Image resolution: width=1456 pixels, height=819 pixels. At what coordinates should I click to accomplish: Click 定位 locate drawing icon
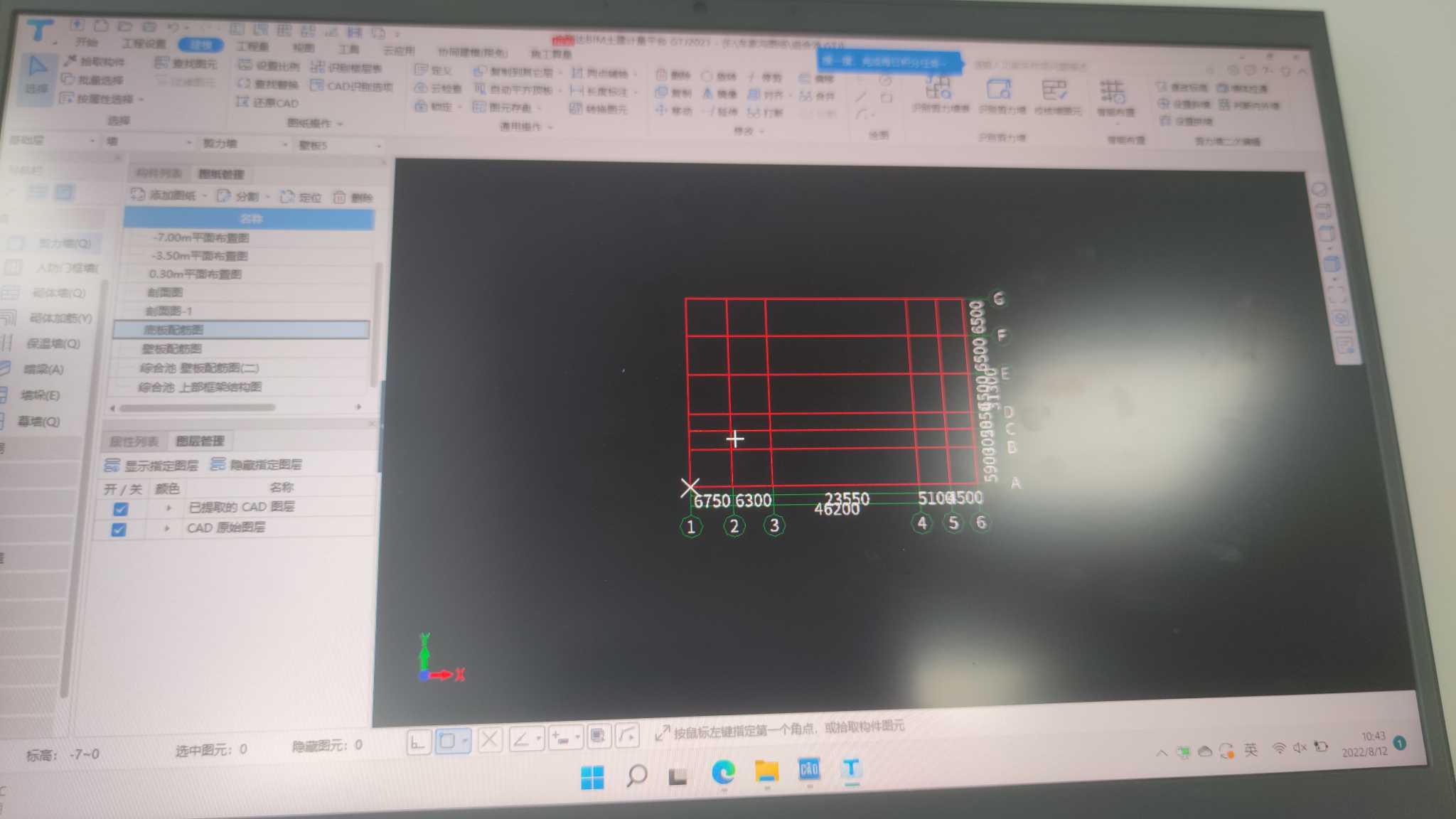[301, 197]
